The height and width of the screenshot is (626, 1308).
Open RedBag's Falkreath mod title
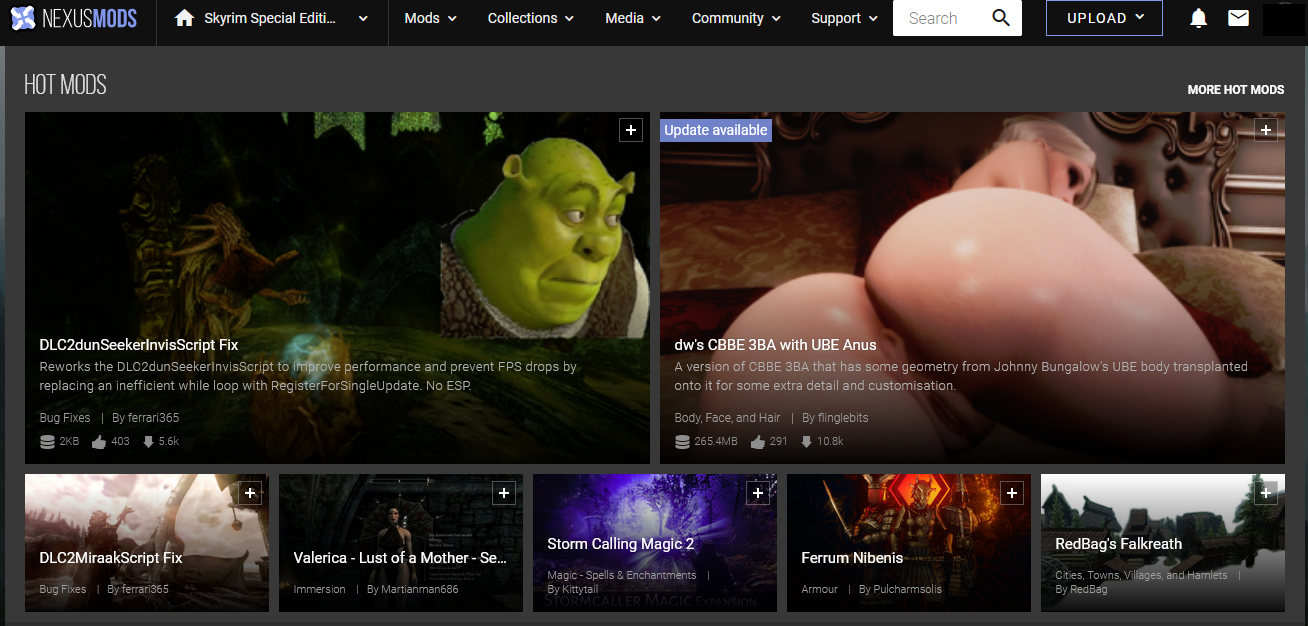pos(1118,544)
